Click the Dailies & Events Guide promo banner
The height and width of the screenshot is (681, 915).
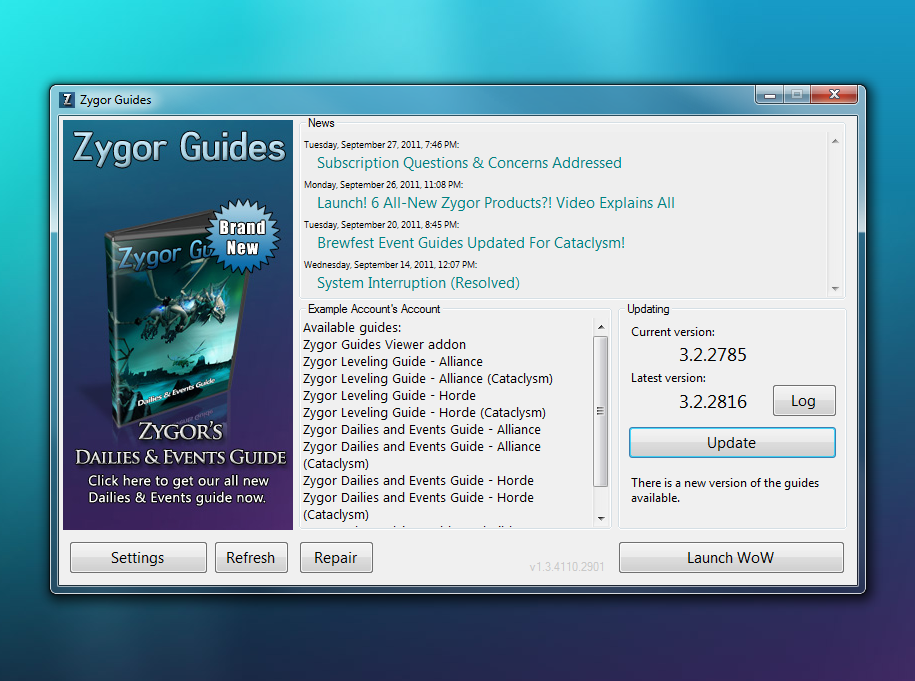click(178, 325)
